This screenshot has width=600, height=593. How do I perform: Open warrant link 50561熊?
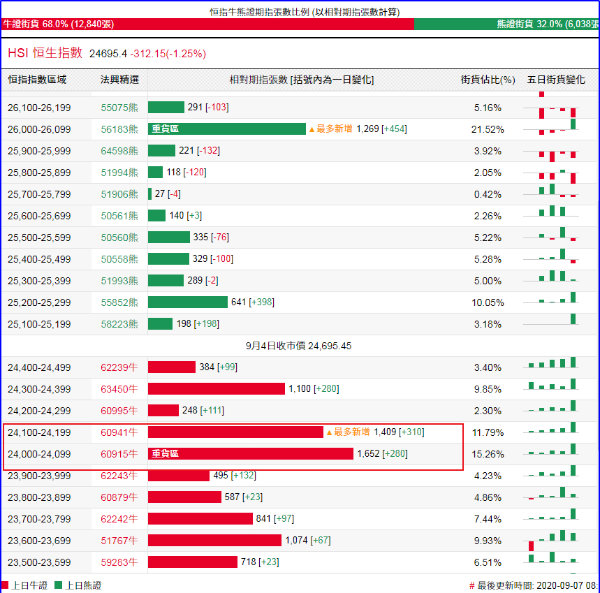(119, 216)
